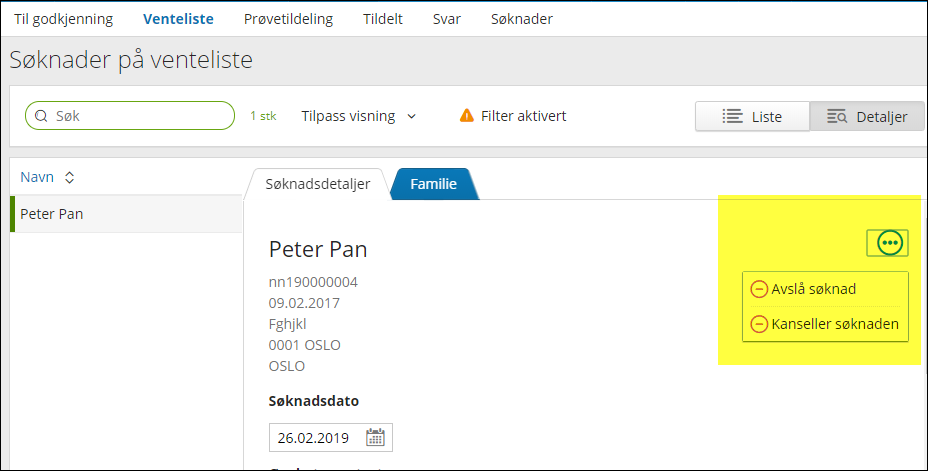Sort by Navn column arrows
Screen dimensions: 928x471
69,178
